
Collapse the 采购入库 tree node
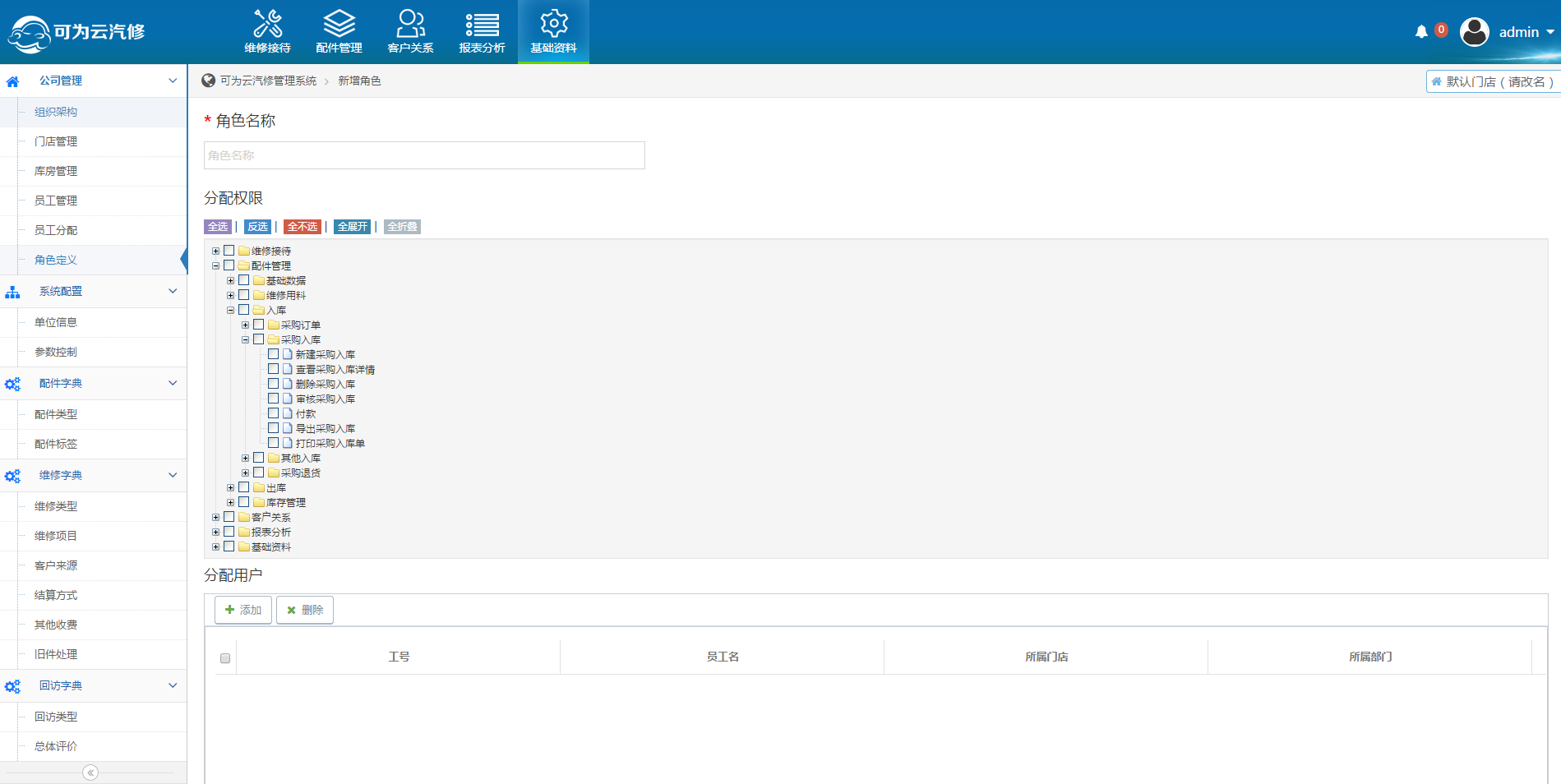(246, 340)
